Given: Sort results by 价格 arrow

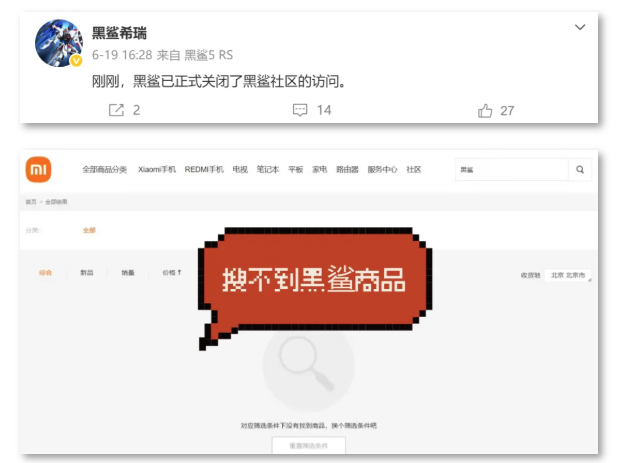Looking at the screenshot, I should click(x=172, y=272).
